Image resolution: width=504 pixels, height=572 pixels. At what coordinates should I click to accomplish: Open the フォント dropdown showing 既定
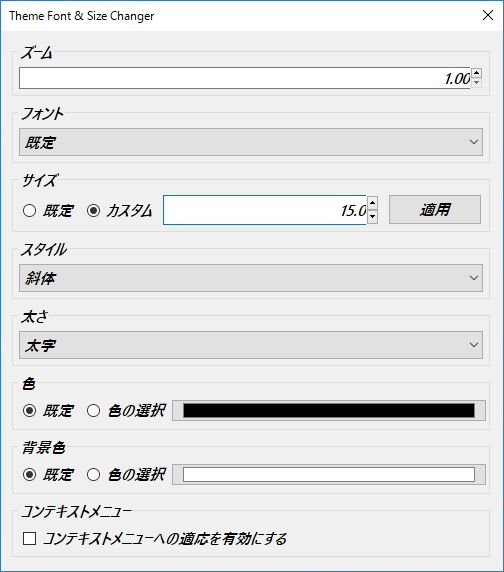tap(251, 142)
